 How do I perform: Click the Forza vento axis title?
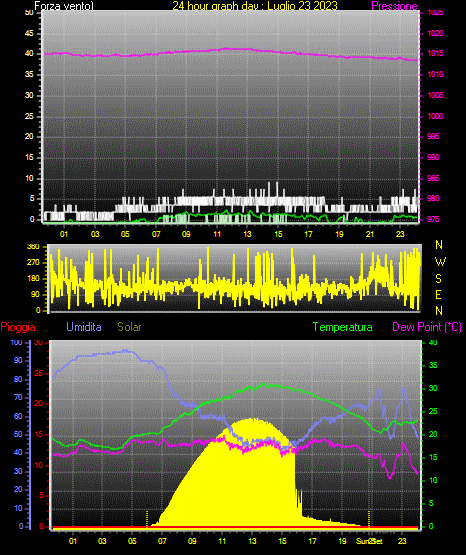[x=64, y=6]
